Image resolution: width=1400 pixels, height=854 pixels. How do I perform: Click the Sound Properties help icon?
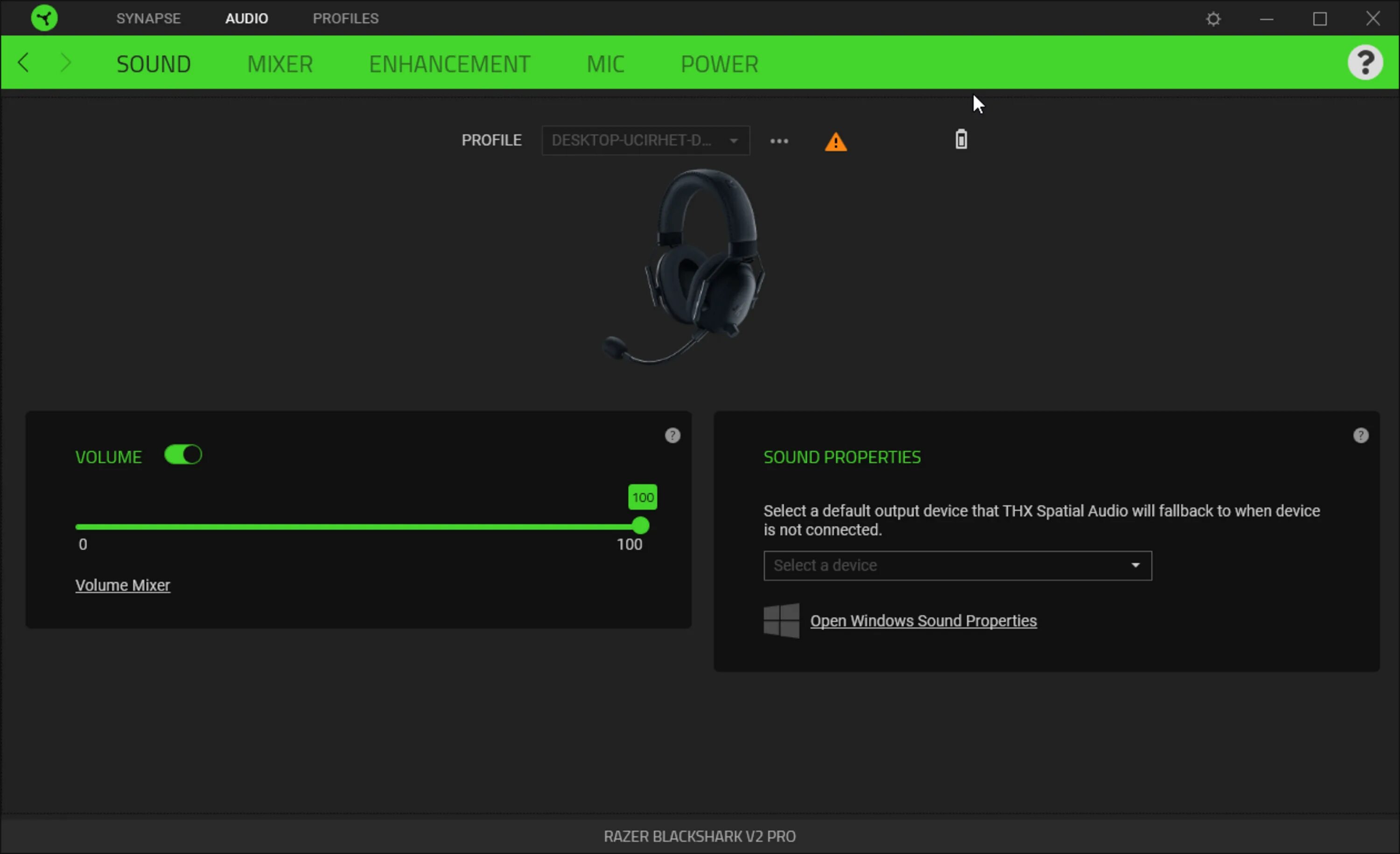[x=1360, y=436]
